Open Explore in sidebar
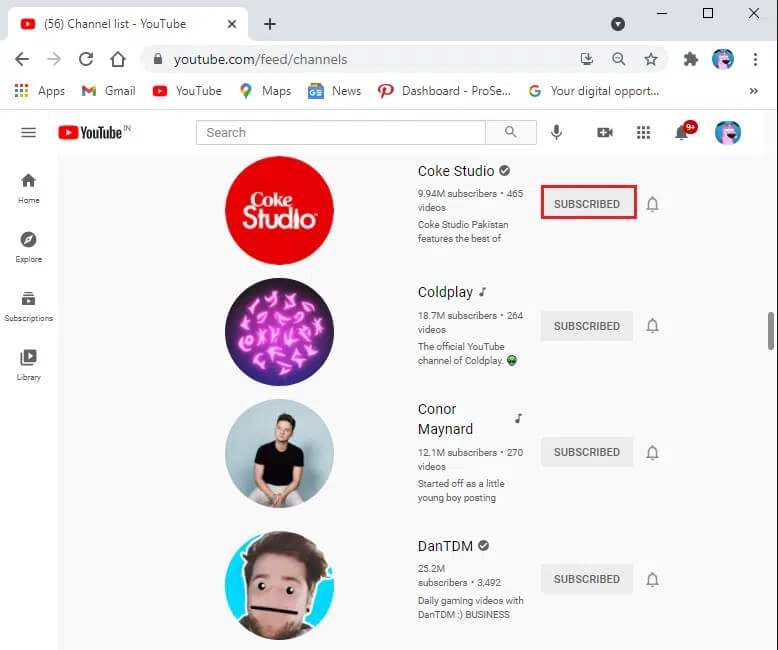The width and height of the screenshot is (778, 650). click(29, 247)
